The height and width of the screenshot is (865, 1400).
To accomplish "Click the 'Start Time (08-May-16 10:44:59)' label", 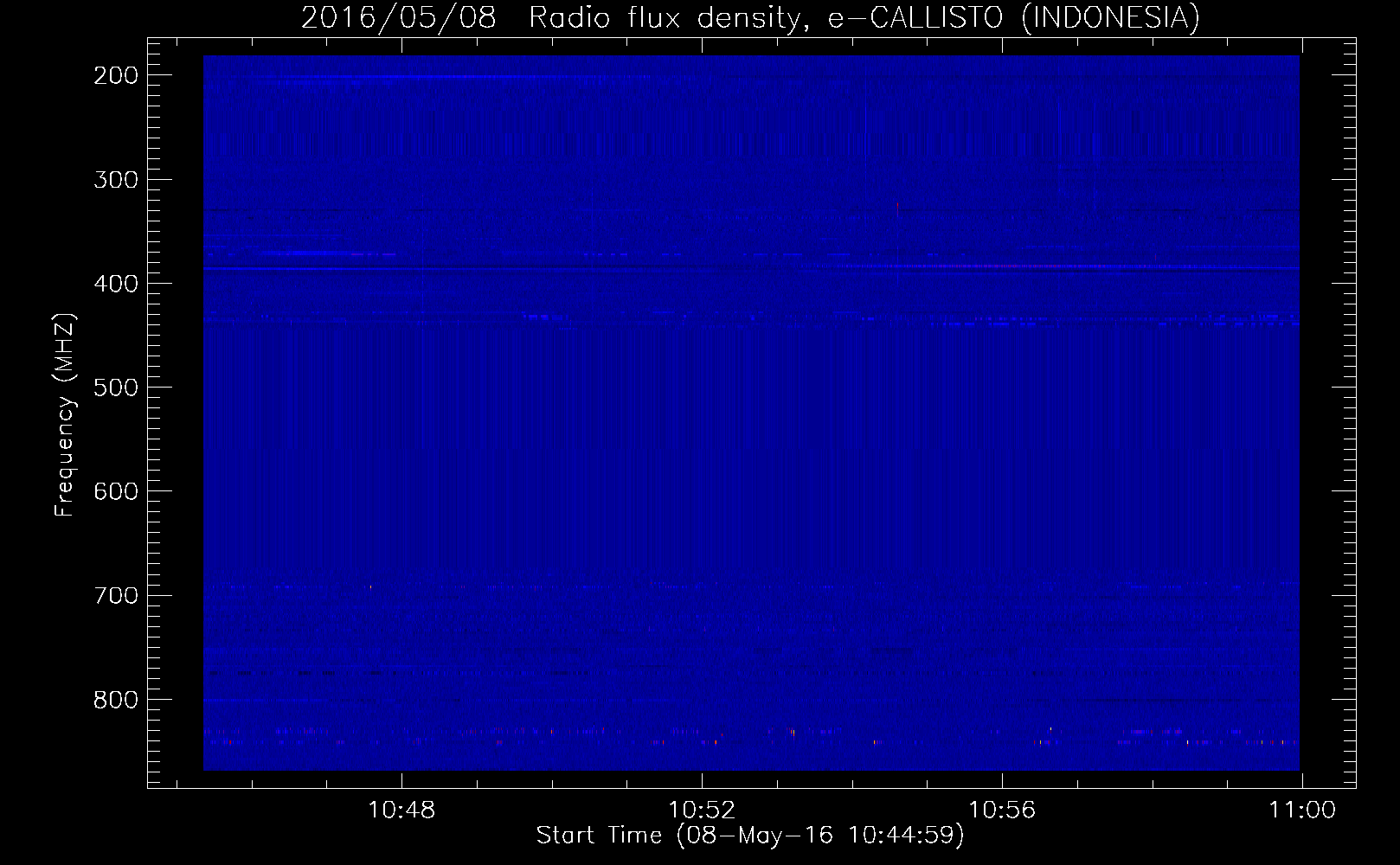I will [749, 836].
